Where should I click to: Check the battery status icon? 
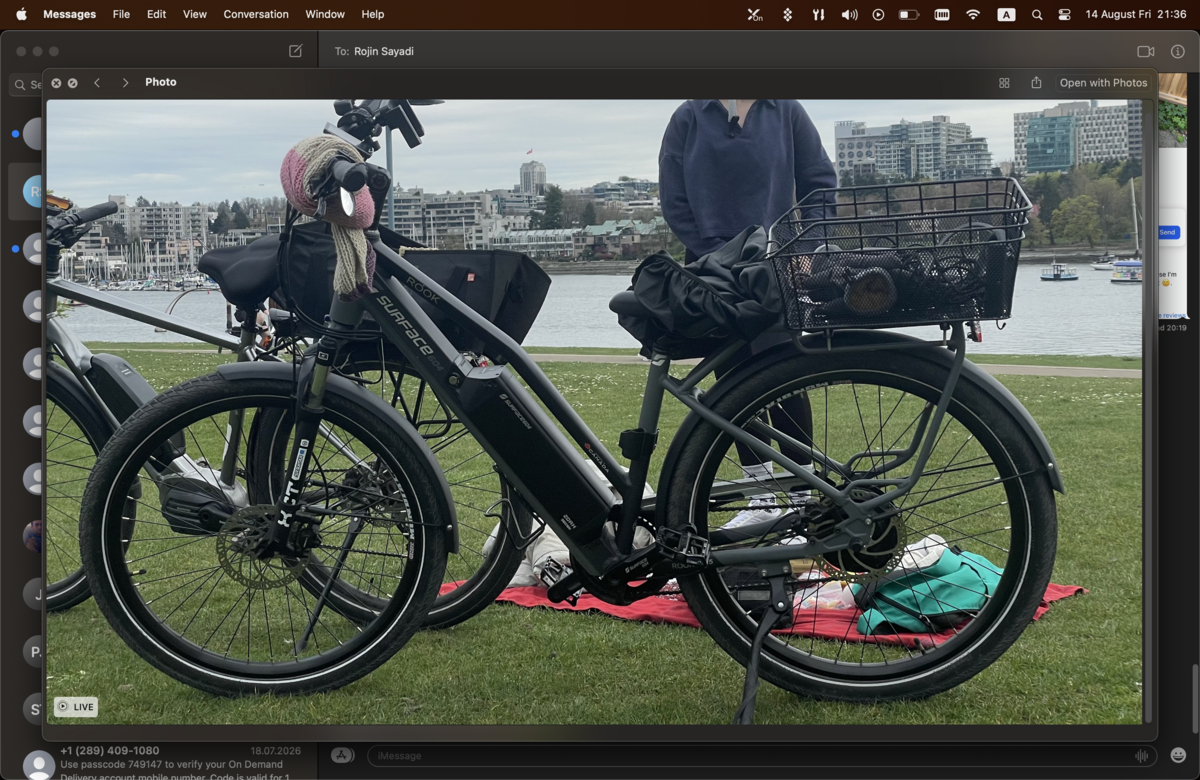pyautogui.click(x=909, y=15)
